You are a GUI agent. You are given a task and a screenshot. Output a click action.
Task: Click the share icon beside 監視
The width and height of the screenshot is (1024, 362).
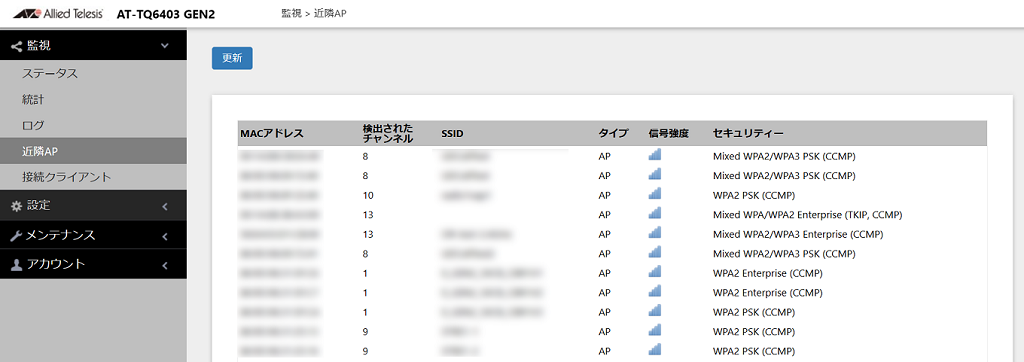point(16,46)
